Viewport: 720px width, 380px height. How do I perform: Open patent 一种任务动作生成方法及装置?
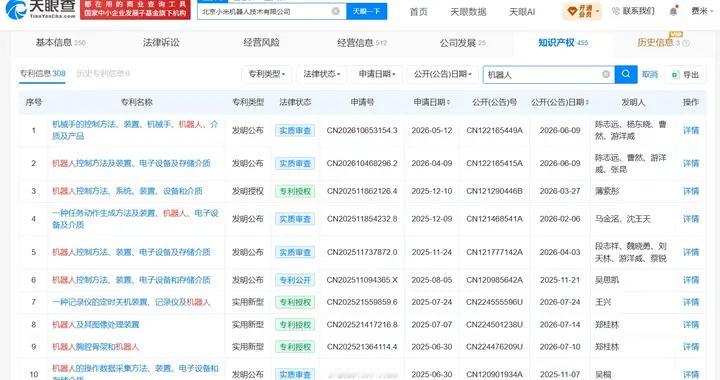click(x=135, y=219)
